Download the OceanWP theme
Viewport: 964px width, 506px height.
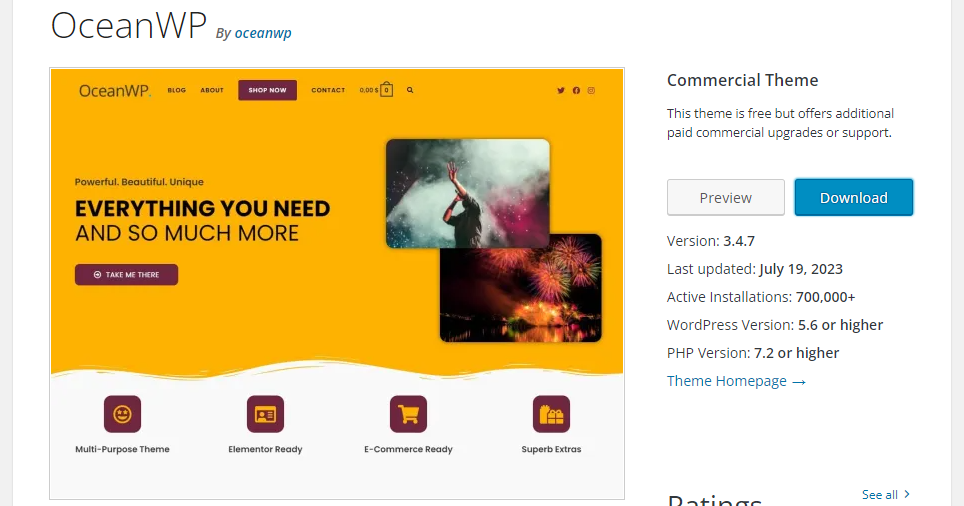tap(853, 197)
